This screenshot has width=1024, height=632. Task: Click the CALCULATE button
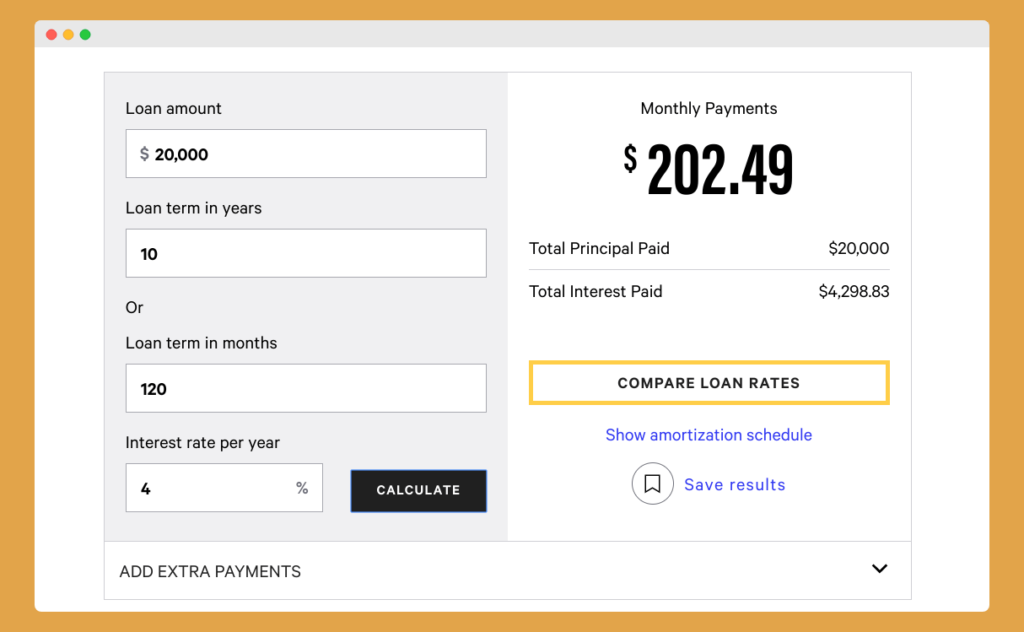click(419, 490)
